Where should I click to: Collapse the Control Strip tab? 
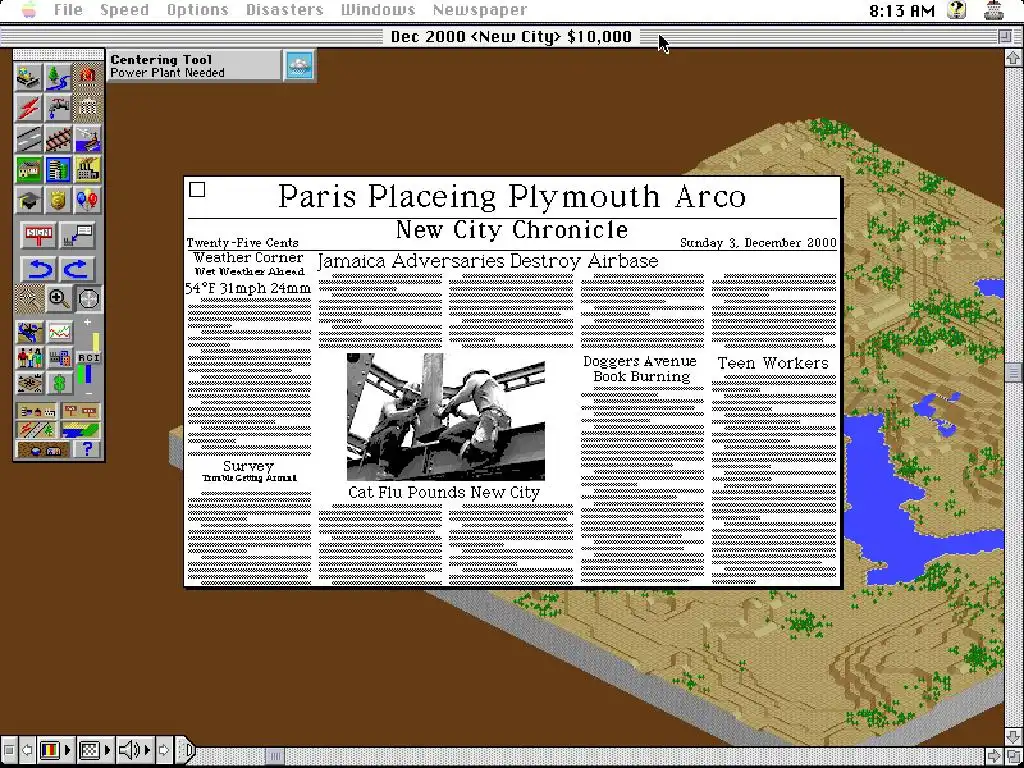pyautogui.click(x=187, y=750)
